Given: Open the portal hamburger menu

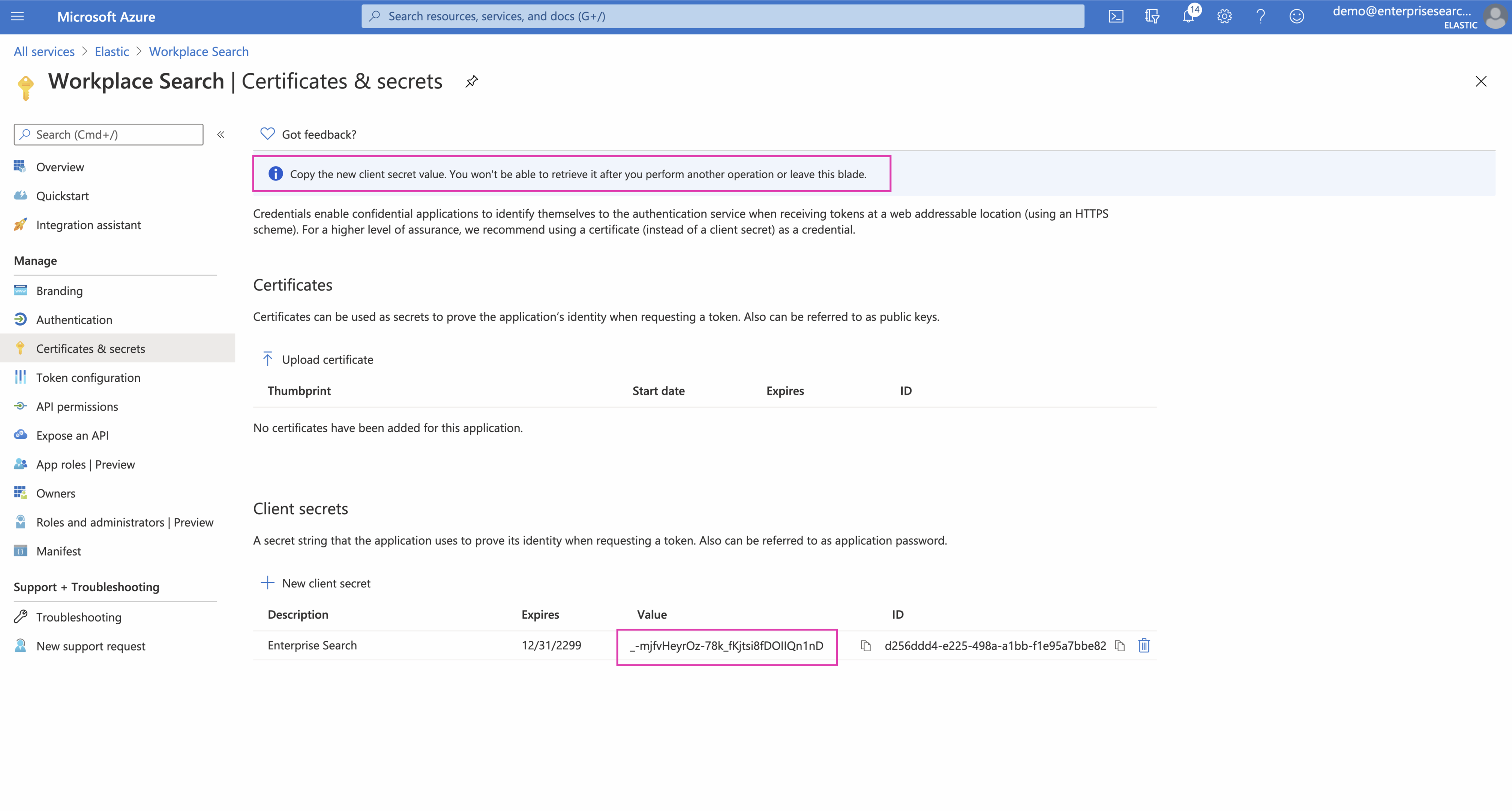Looking at the screenshot, I should pyautogui.click(x=18, y=17).
